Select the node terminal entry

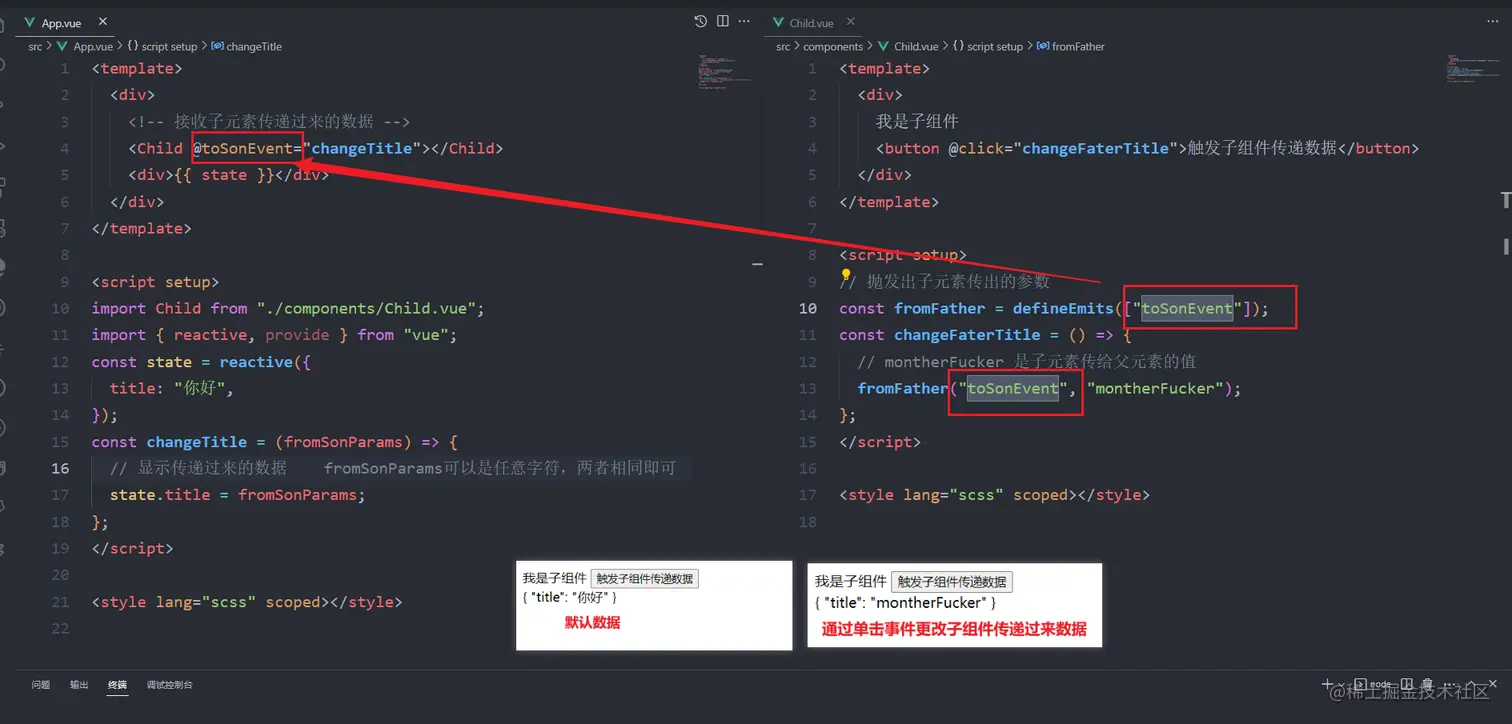[x=1373, y=683]
